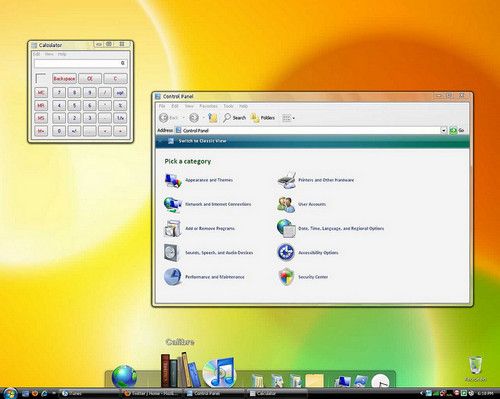Click the Internet Explorer quick launch icon

click(x=44, y=394)
